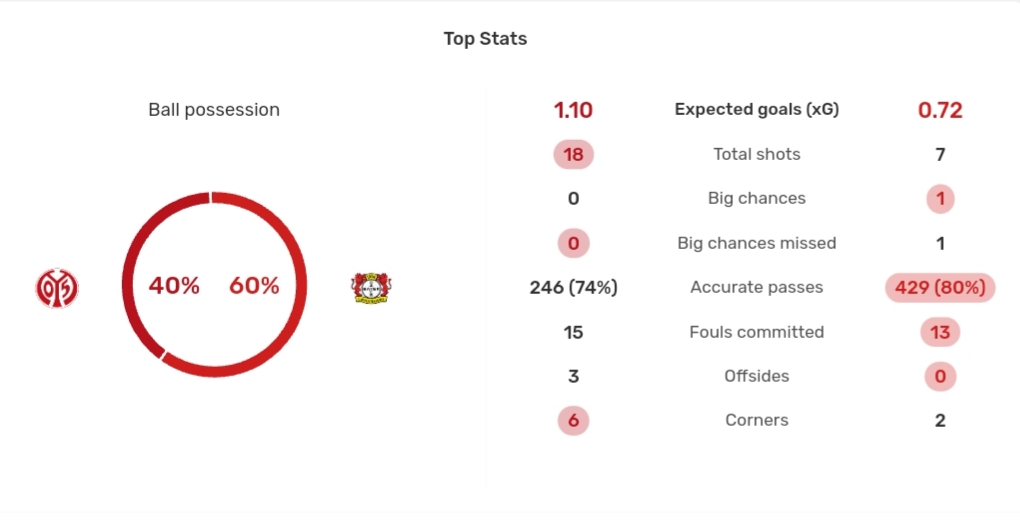Click the highlighted 18 total shots badge
This screenshot has height=521, width=1020.
tap(573, 154)
